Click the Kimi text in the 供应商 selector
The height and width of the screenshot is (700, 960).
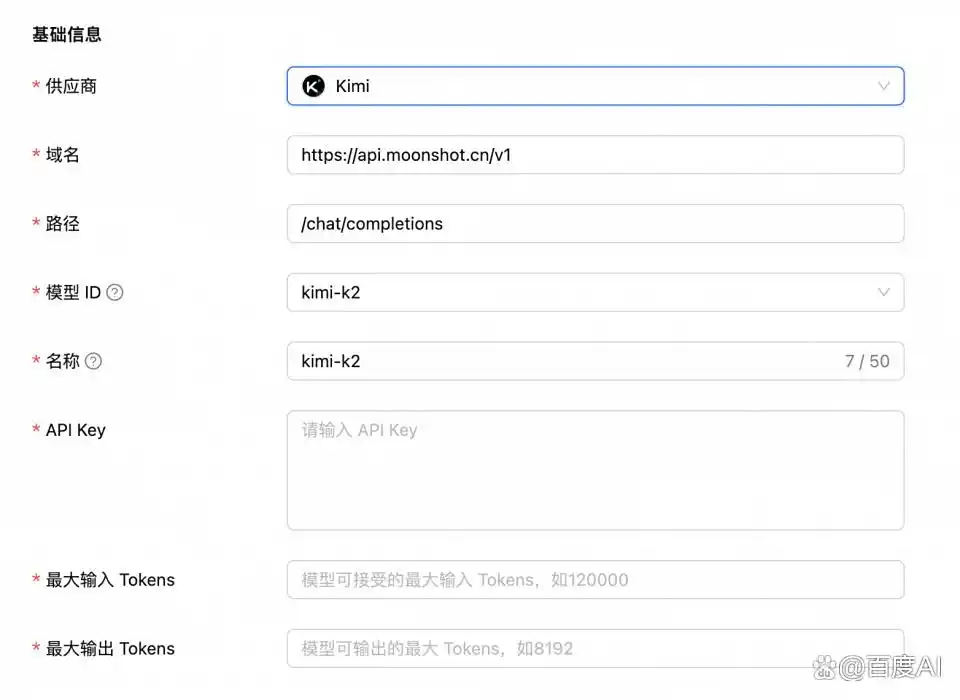point(353,86)
